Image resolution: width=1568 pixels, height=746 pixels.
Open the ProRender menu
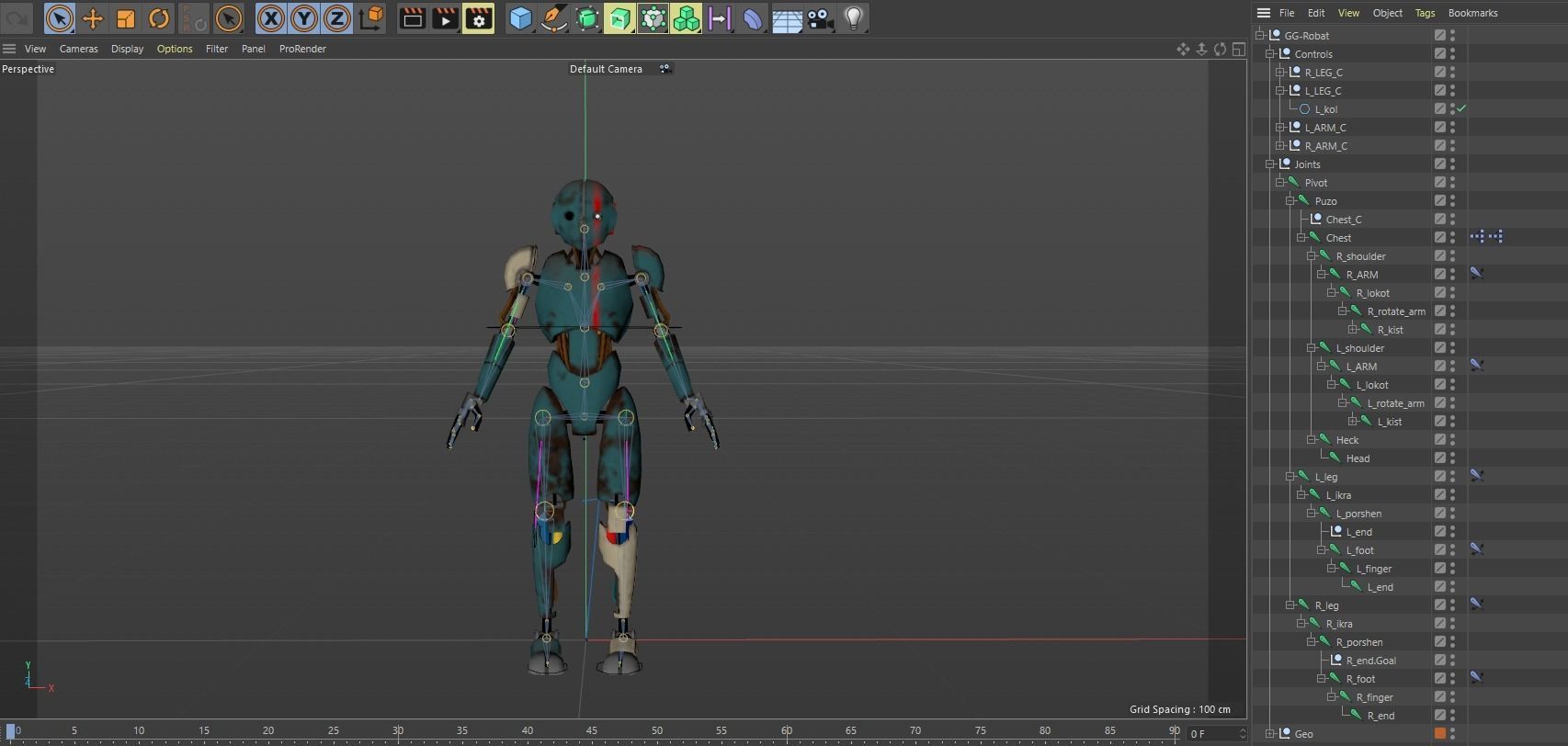(x=302, y=49)
